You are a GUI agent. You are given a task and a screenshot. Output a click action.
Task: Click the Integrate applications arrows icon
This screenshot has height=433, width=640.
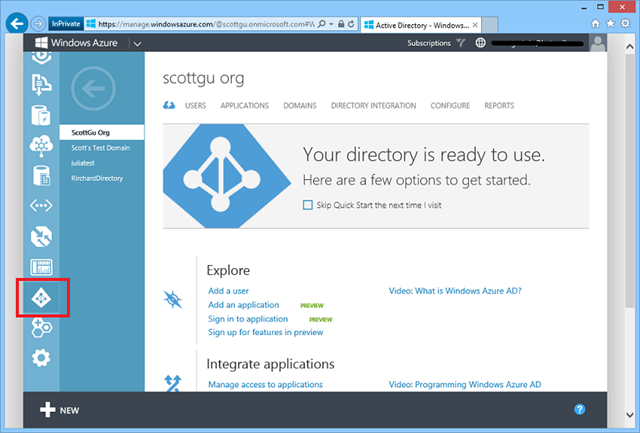(x=172, y=383)
